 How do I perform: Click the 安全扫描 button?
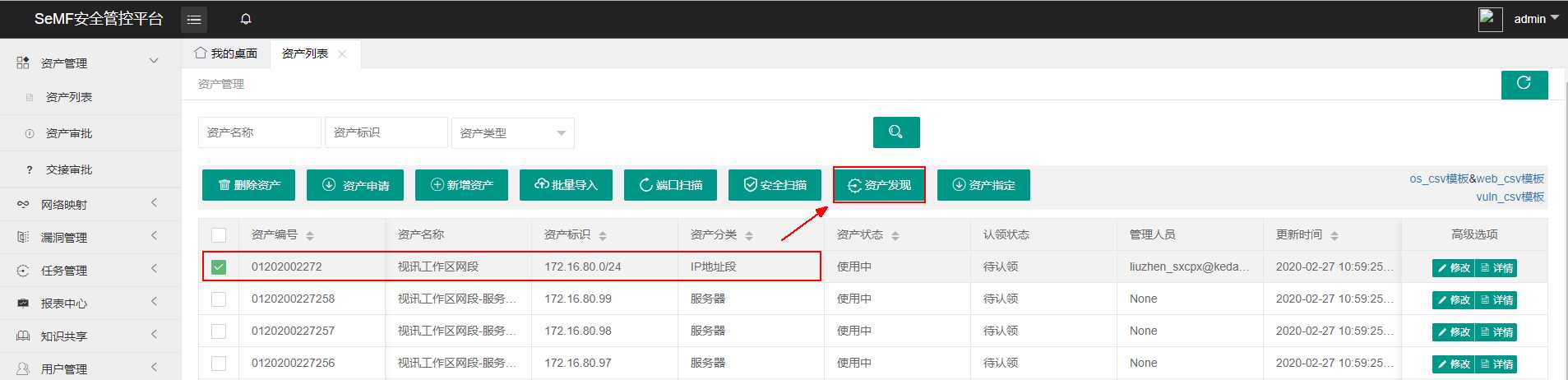point(775,185)
